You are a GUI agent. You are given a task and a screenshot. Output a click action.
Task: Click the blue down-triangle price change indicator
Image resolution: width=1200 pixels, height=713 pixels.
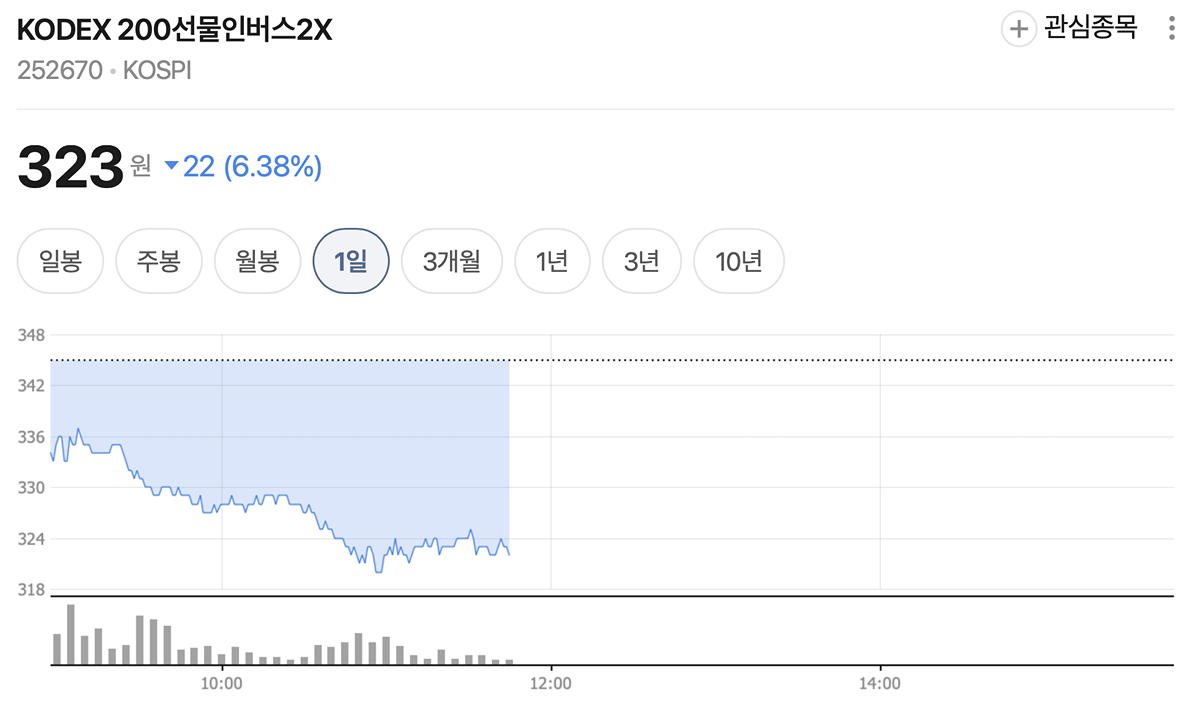tap(171, 166)
